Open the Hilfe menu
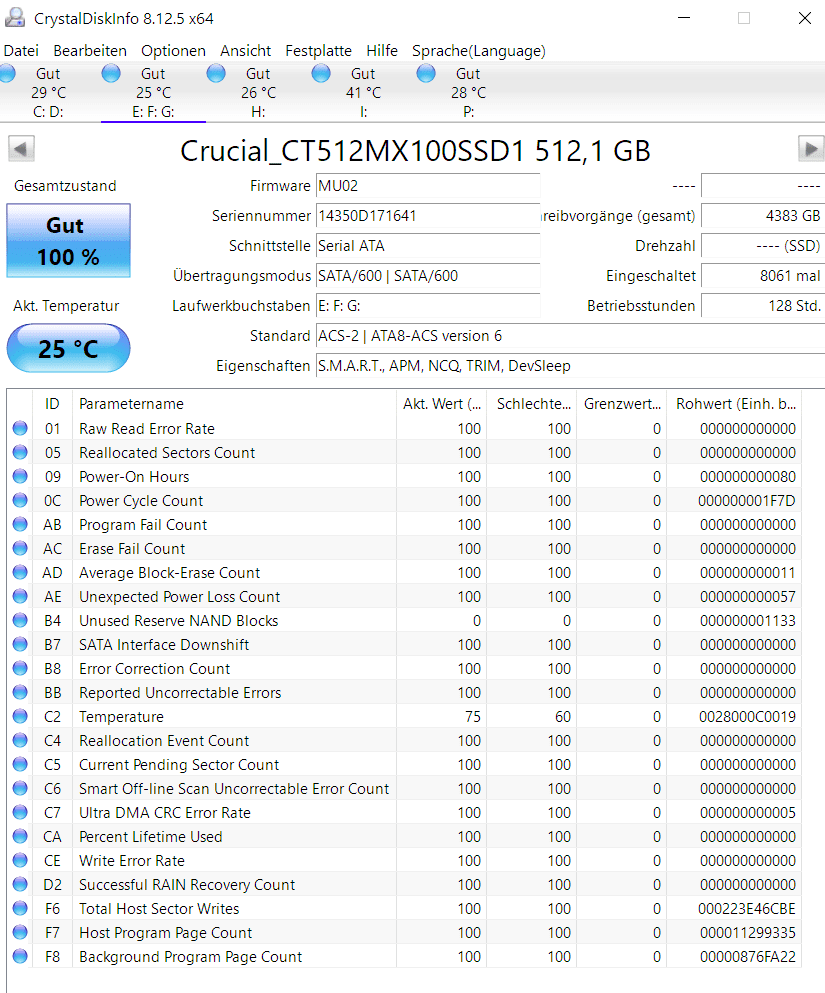The height and width of the screenshot is (993, 825). tap(382, 51)
